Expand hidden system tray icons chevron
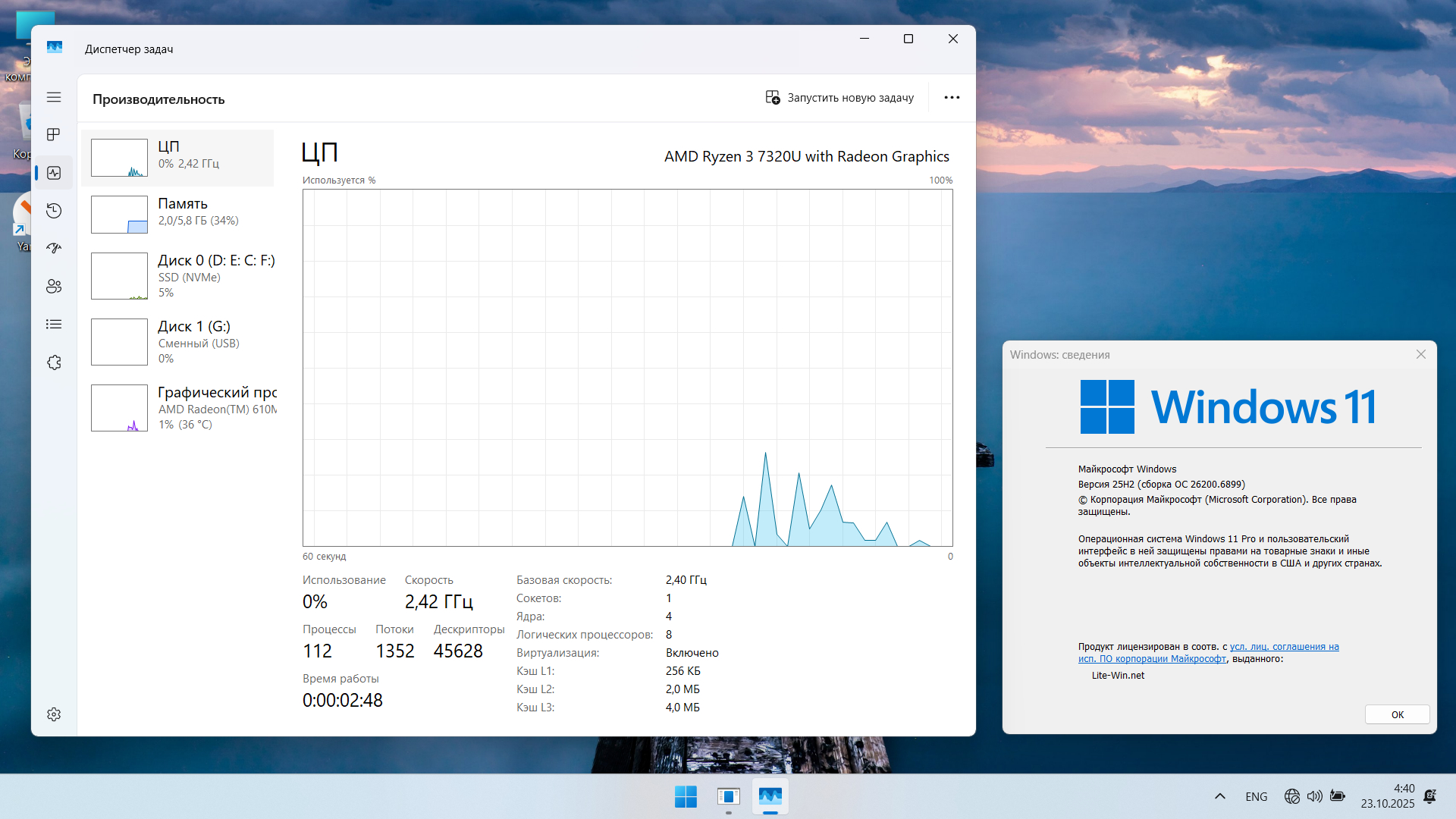Viewport: 1456px width, 819px height. 1219,796
